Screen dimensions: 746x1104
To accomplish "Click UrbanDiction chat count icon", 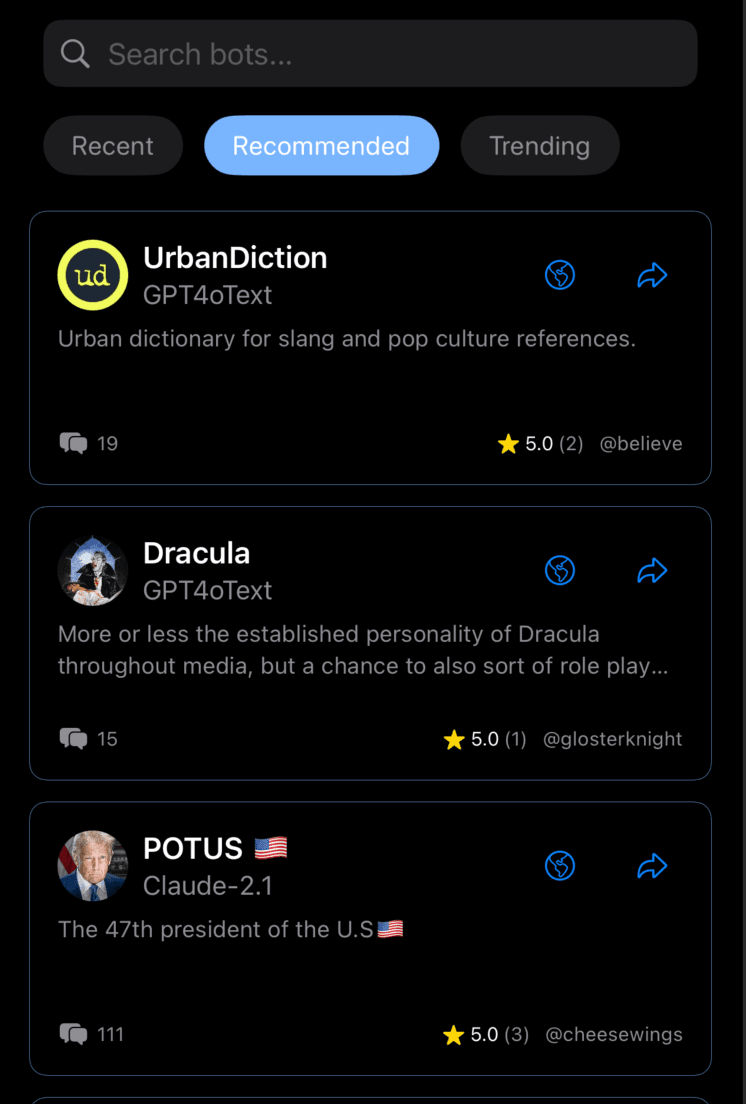I will click(x=73, y=443).
